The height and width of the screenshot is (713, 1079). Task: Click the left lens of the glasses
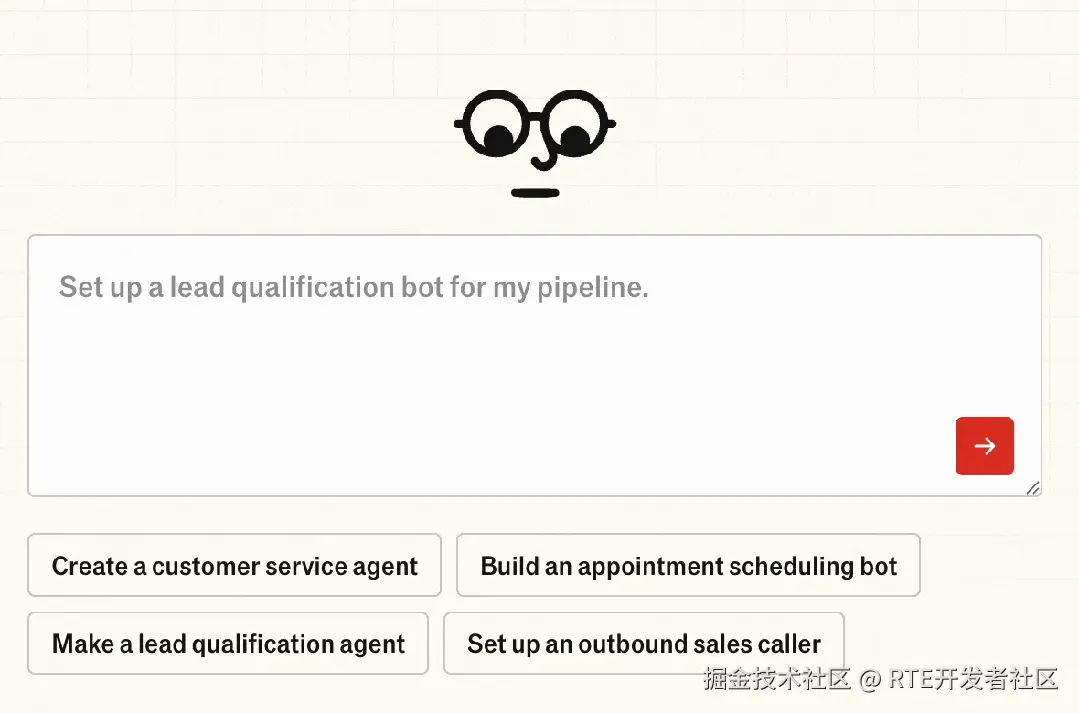pos(496,123)
